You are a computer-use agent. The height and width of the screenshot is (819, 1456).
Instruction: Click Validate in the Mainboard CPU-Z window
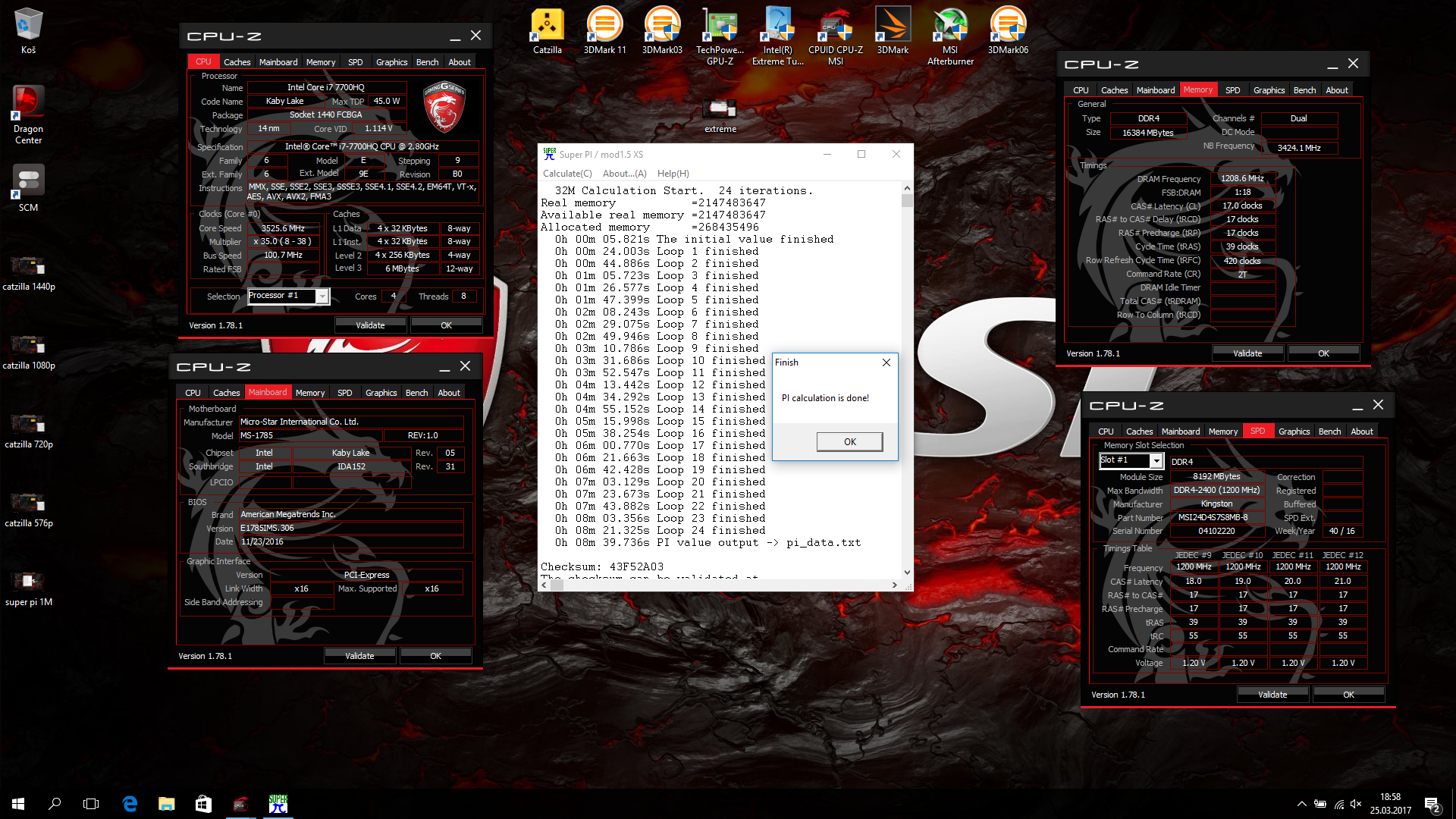[x=359, y=656]
